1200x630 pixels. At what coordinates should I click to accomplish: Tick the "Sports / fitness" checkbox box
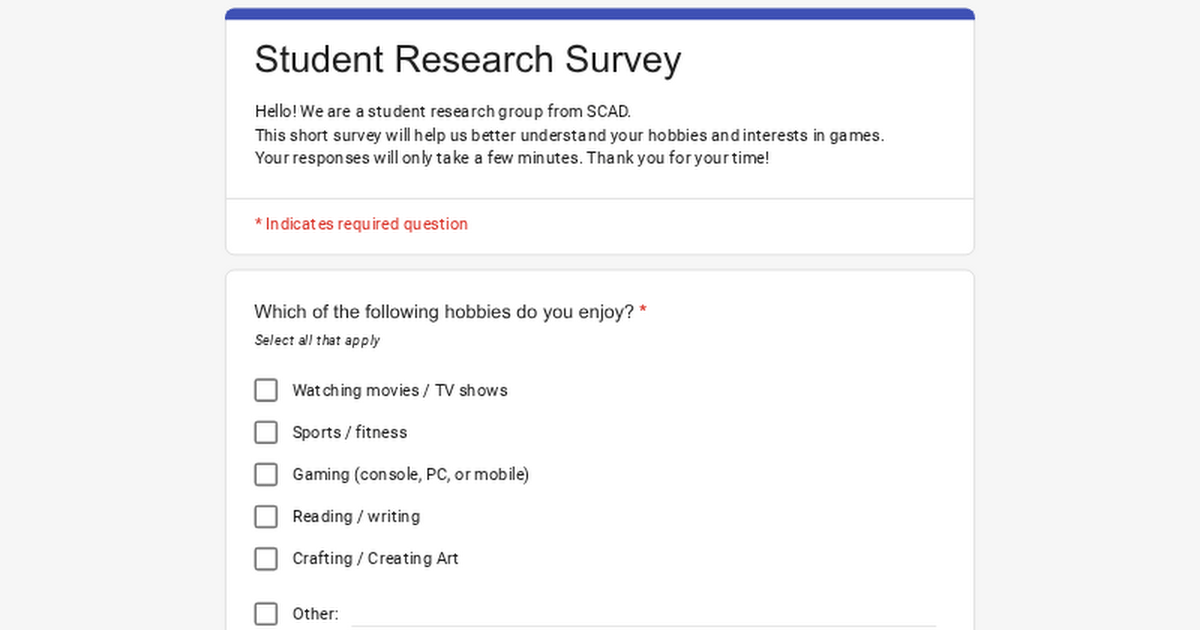(266, 432)
